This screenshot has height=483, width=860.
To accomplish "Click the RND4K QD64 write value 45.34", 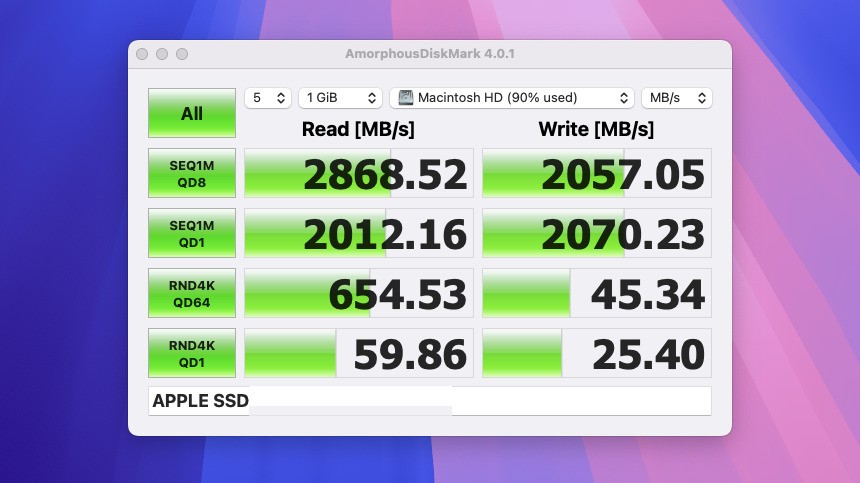I will coord(597,293).
